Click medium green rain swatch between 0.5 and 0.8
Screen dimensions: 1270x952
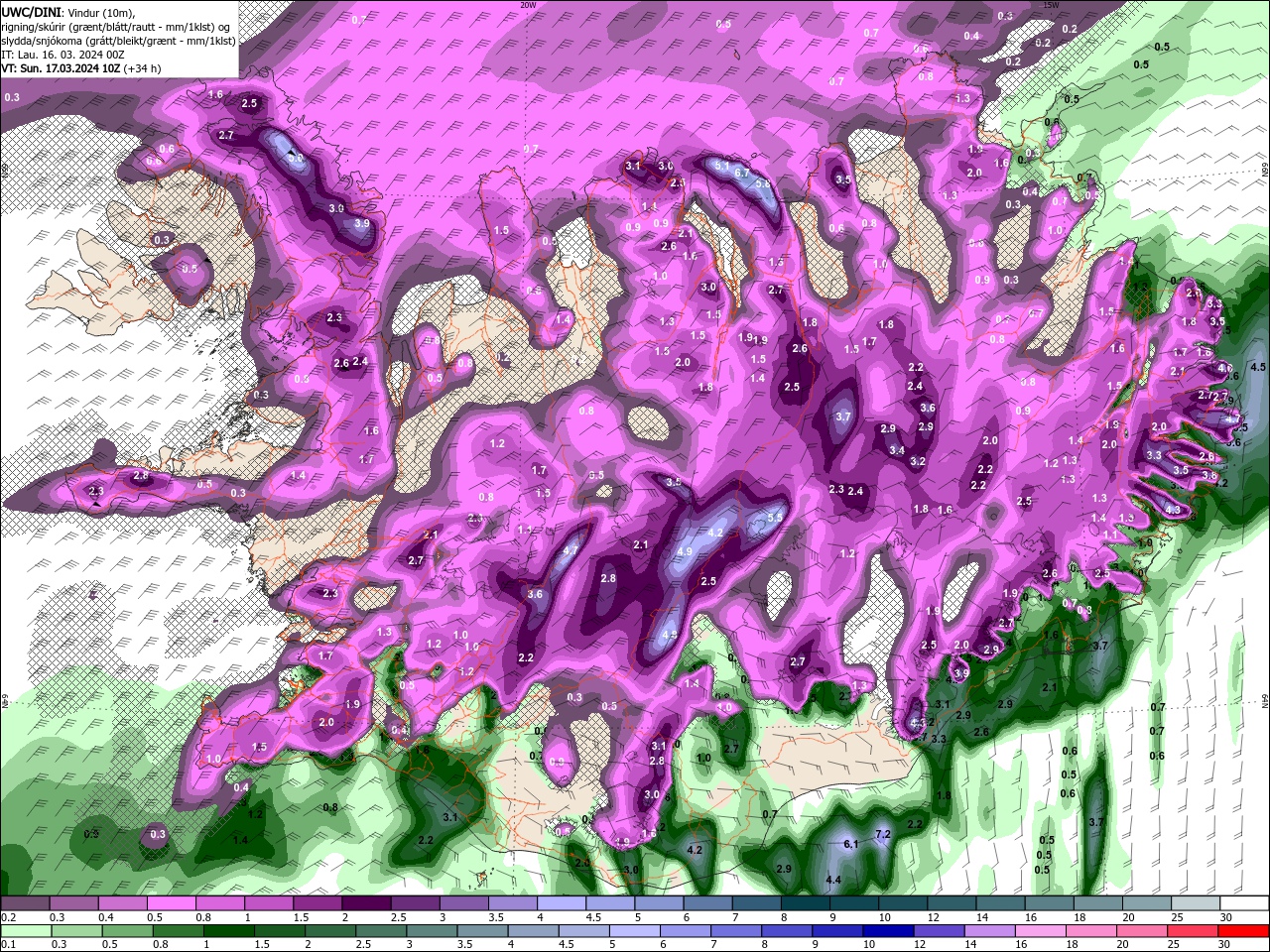(x=129, y=931)
